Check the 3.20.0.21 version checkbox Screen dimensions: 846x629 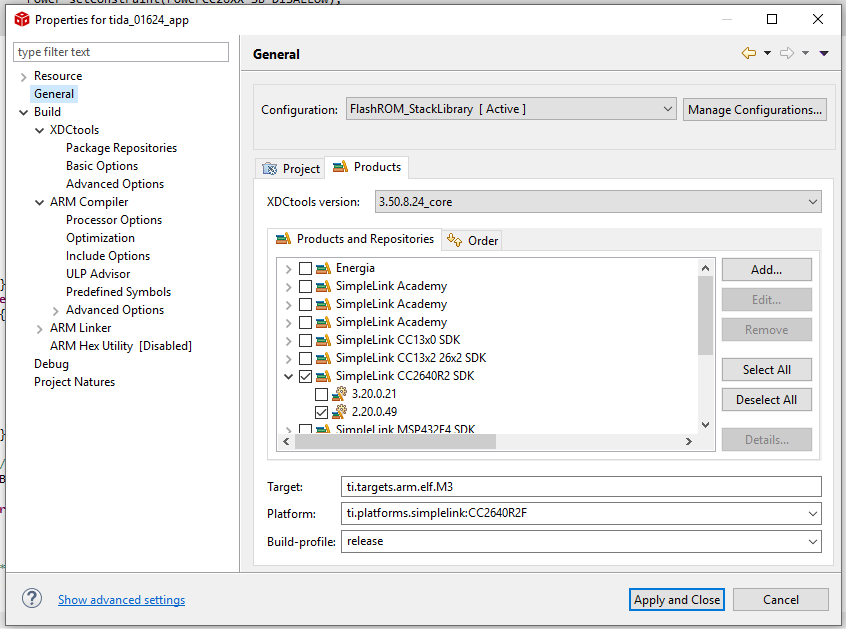pyautogui.click(x=322, y=394)
